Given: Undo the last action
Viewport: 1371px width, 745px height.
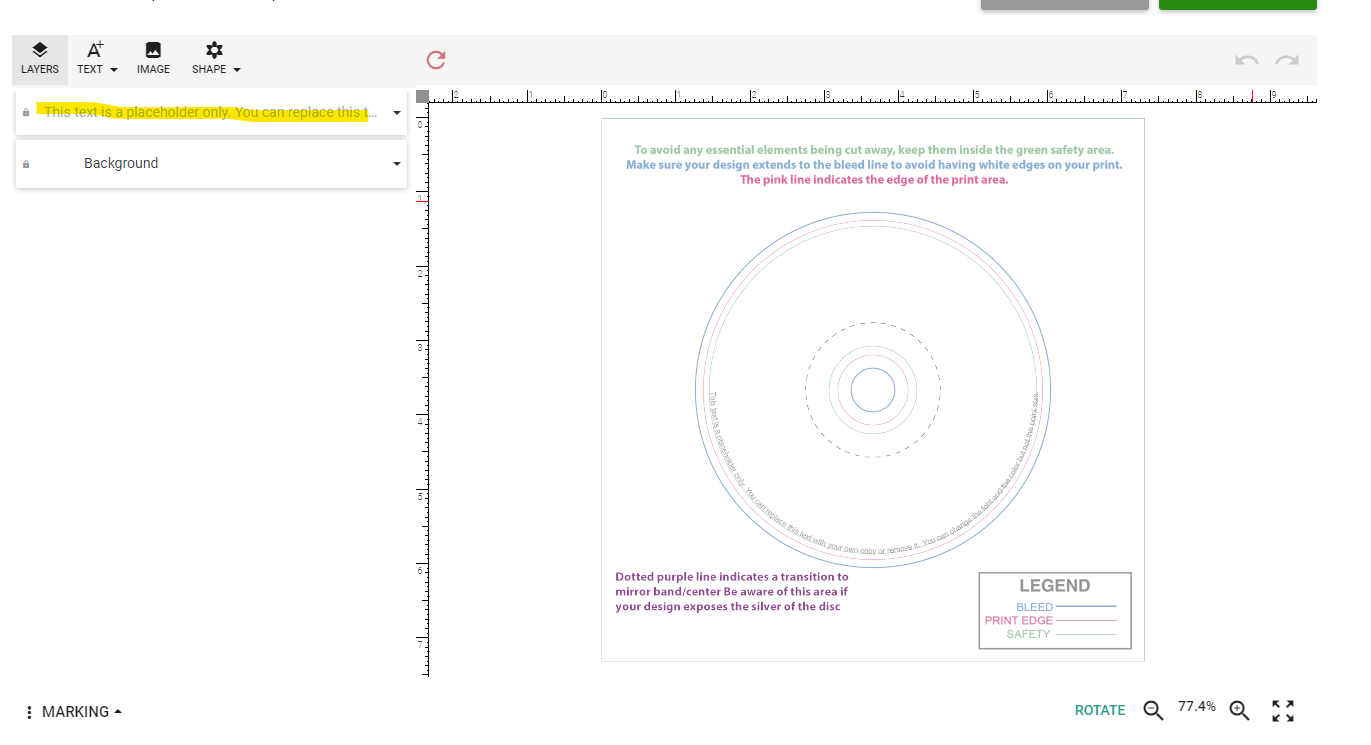Looking at the screenshot, I should pyautogui.click(x=1246, y=60).
